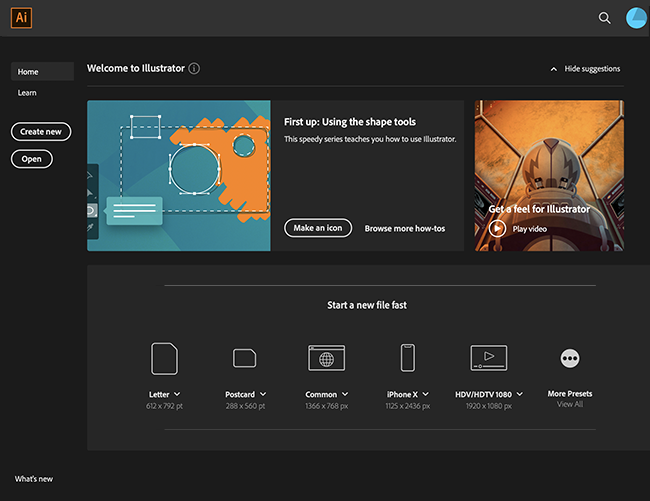Expand the Common preset dropdown arrow
Viewport: 650px width, 501px height.
coord(345,395)
